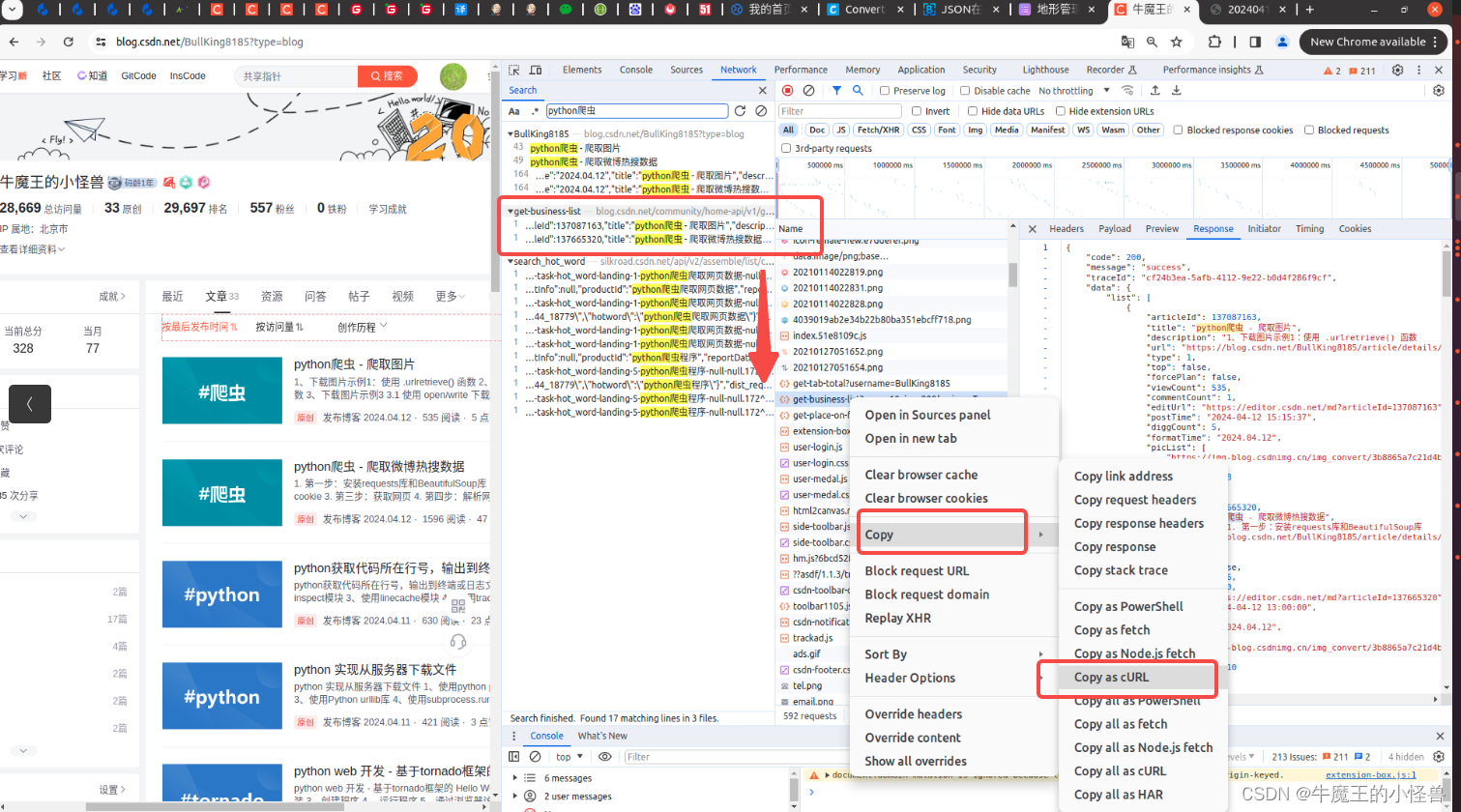Refresh the search results in Search pane

click(x=740, y=111)
